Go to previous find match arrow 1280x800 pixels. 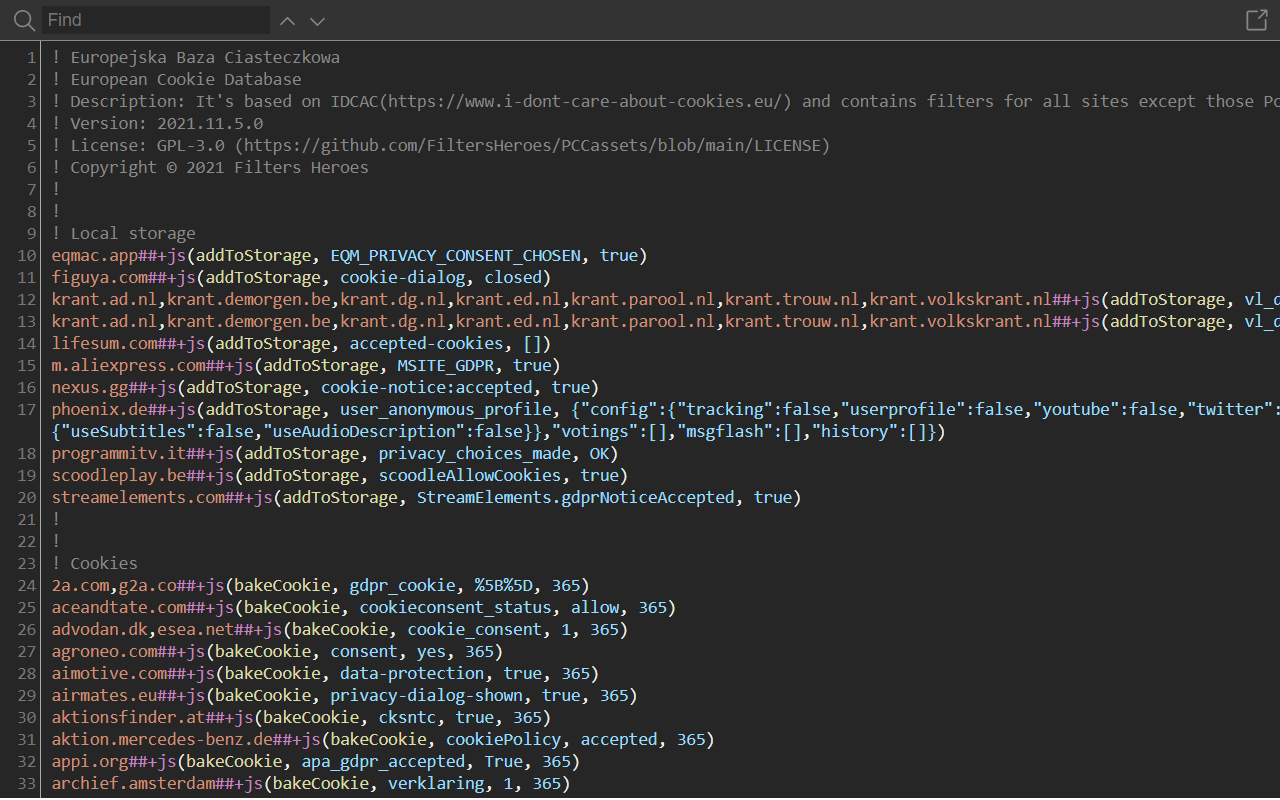(x=288, y=21)
